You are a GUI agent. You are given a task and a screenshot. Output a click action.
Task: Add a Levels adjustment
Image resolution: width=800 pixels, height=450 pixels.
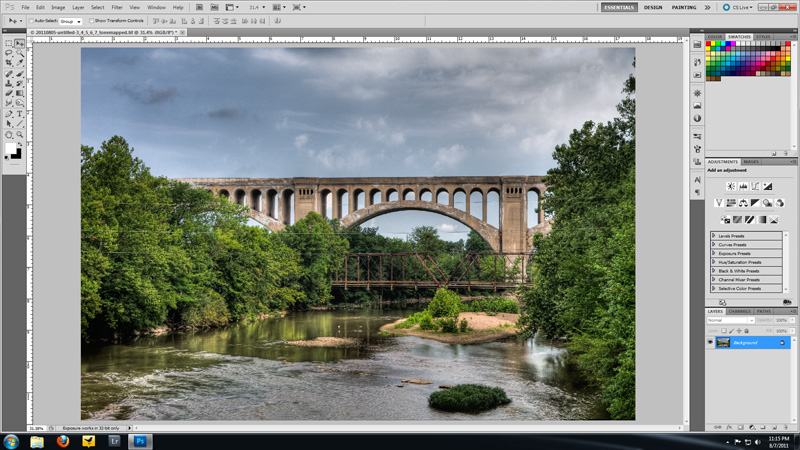pyautogui.click(x=743, y=186)
